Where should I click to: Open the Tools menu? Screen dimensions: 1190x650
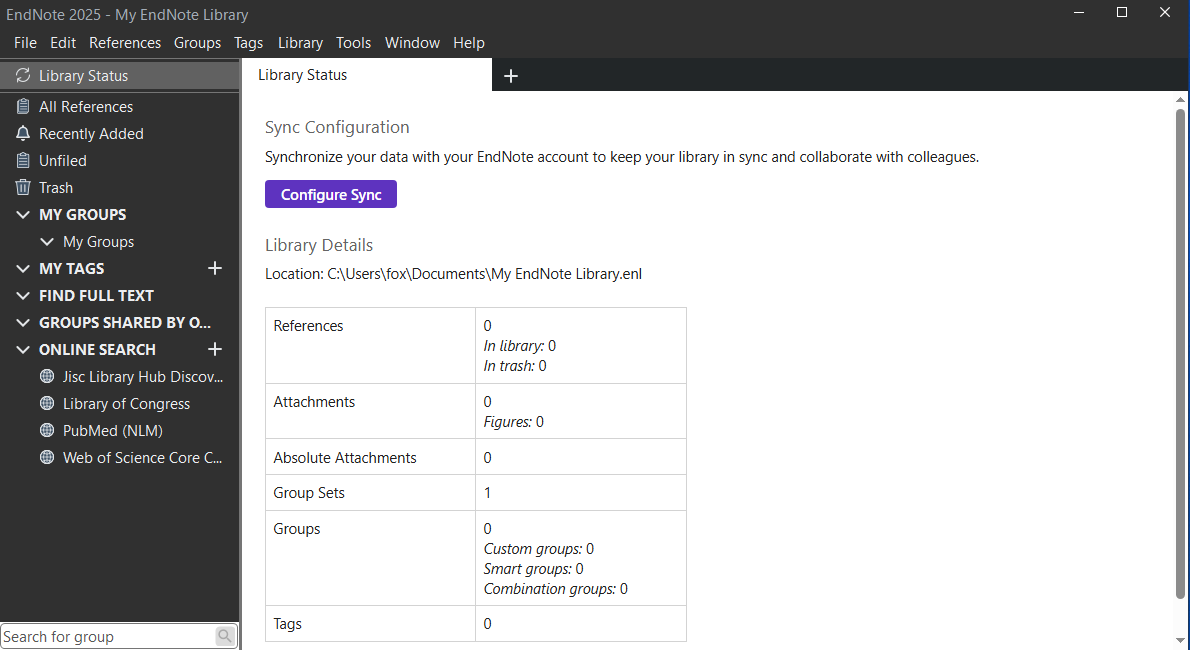click(x=353, y=43)
